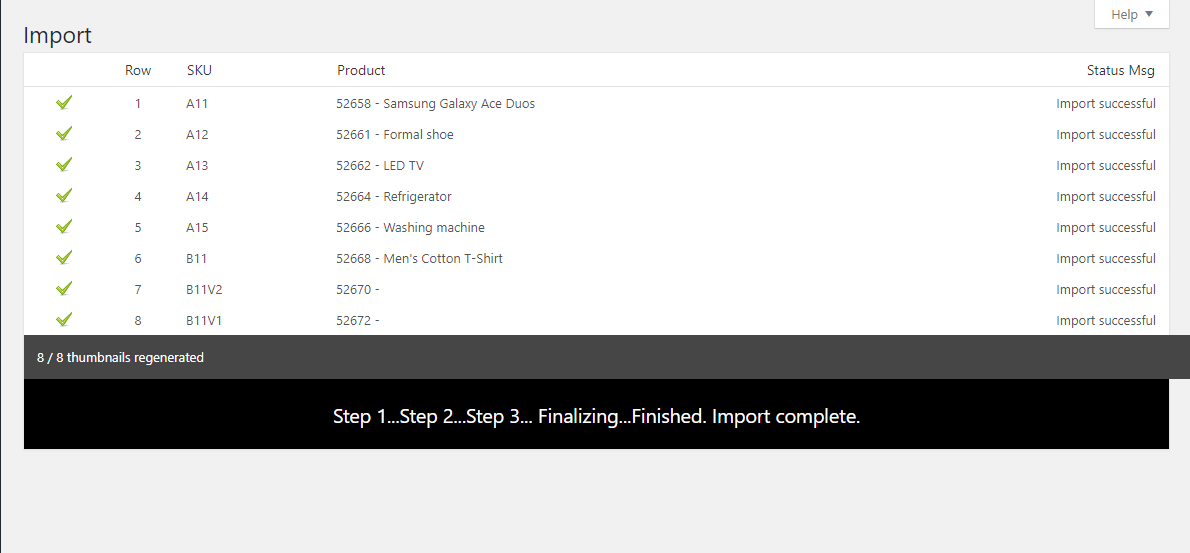
Task: Click the success checkmark for SKU B11V2
Action: [65, 289]
